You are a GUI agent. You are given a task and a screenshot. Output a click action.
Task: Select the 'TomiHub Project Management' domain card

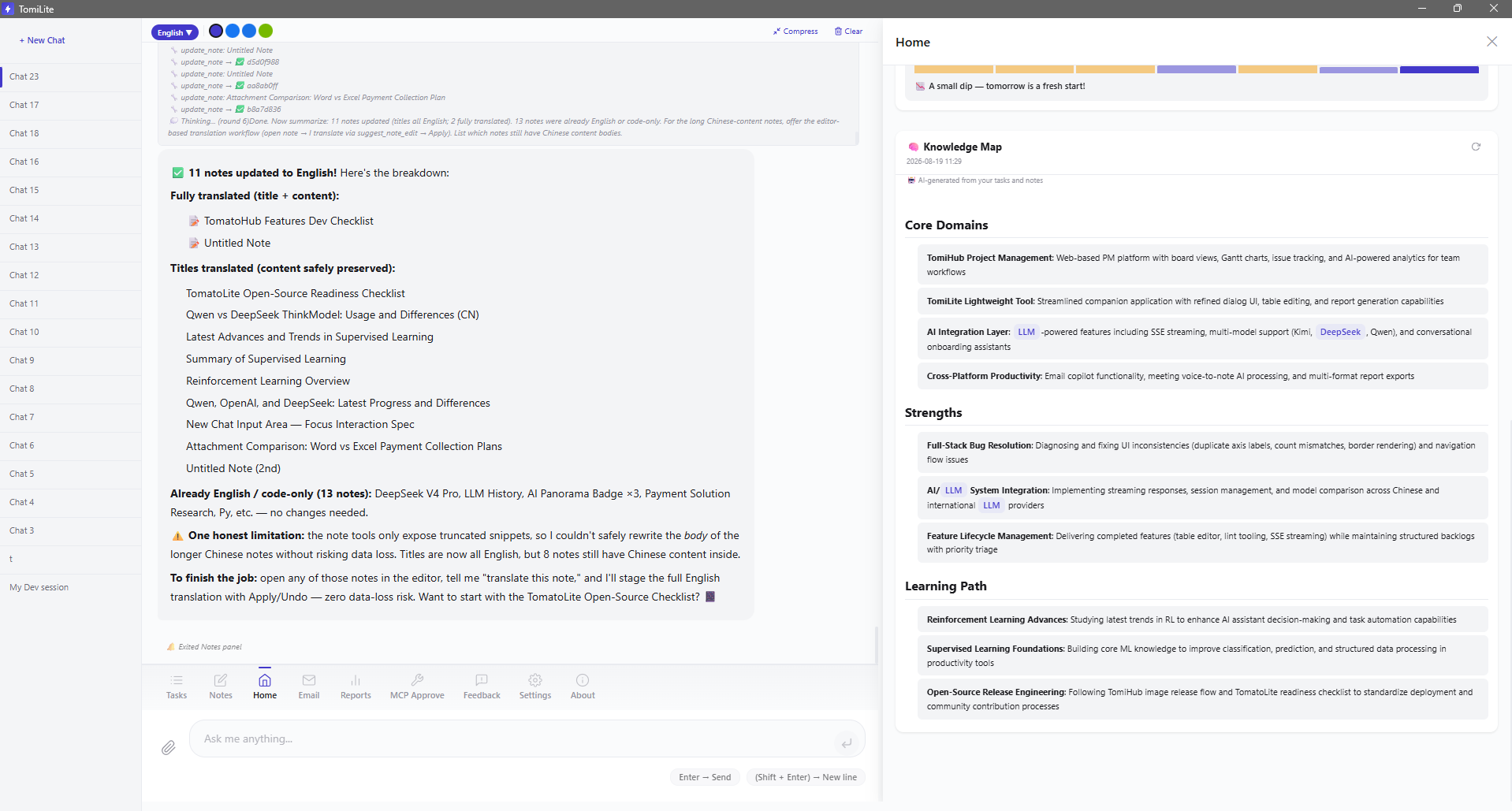[1202, 265]
